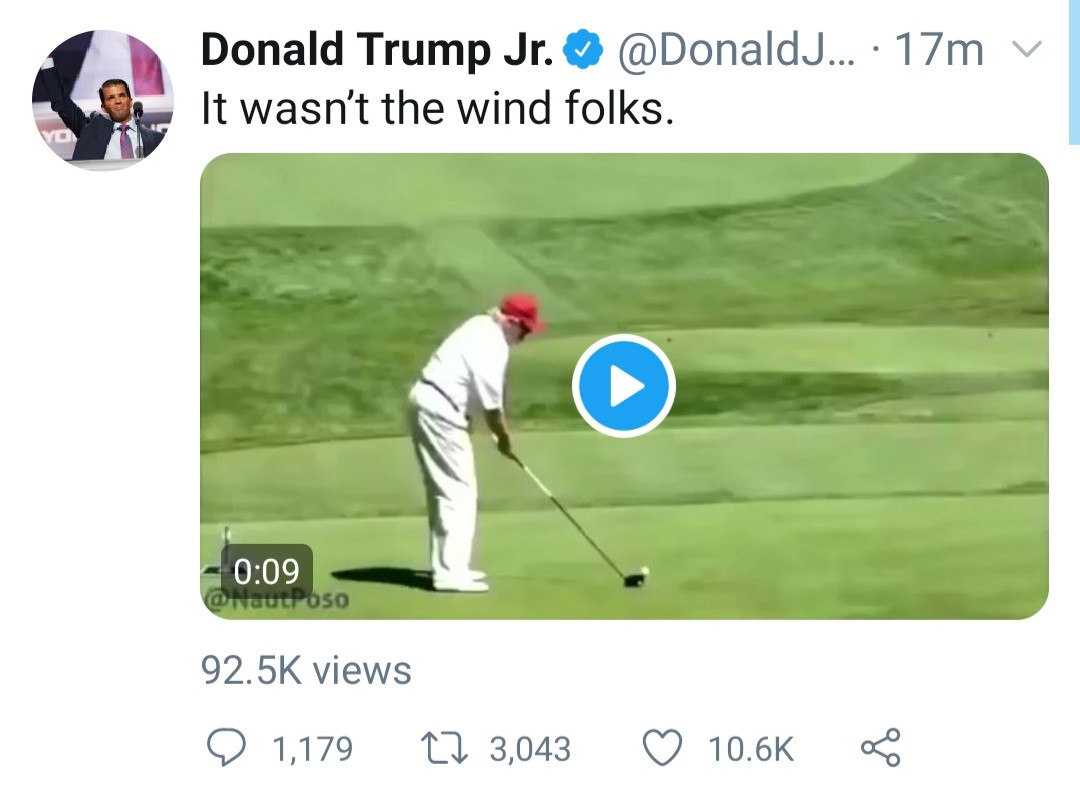Open the tweet options chevron menu
This screenshot has height=786, width=1080.
(x=1028, y=49)
